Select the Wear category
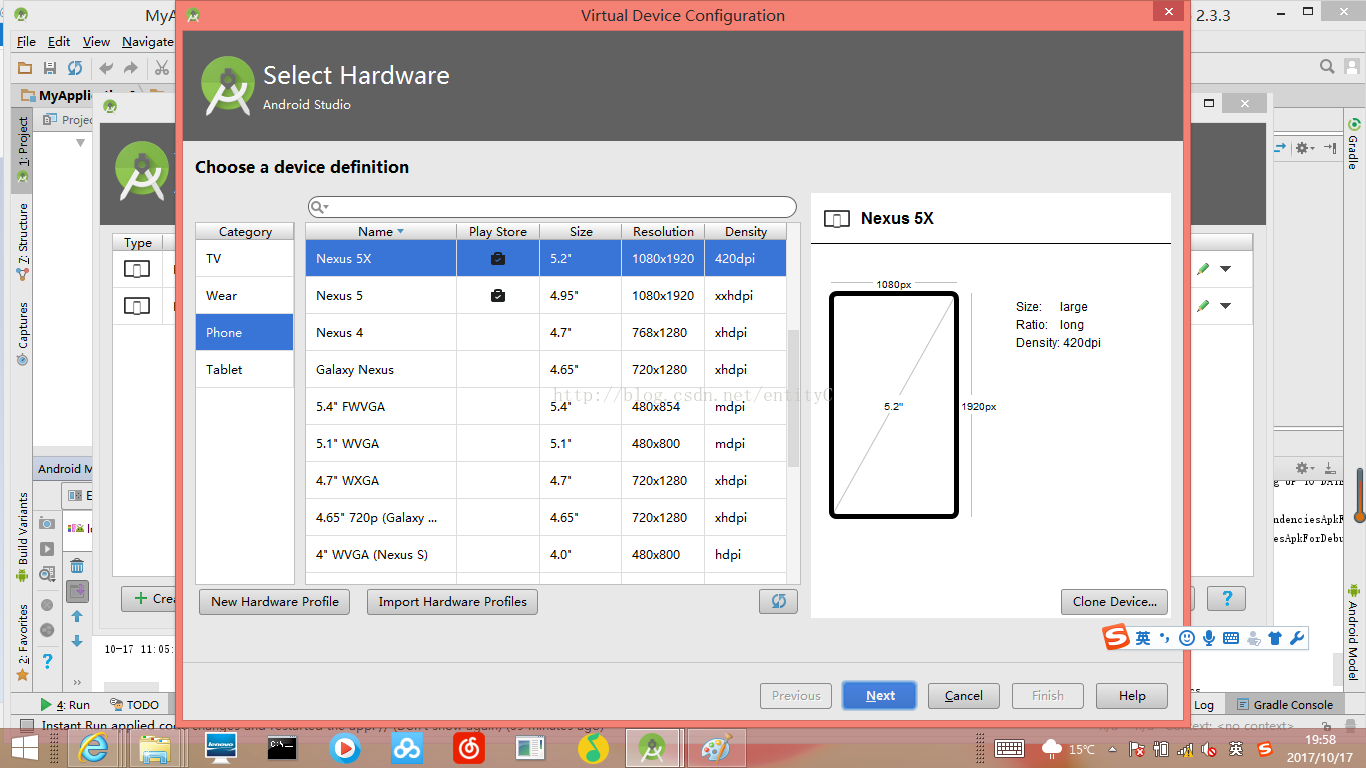 coord(244,295)
